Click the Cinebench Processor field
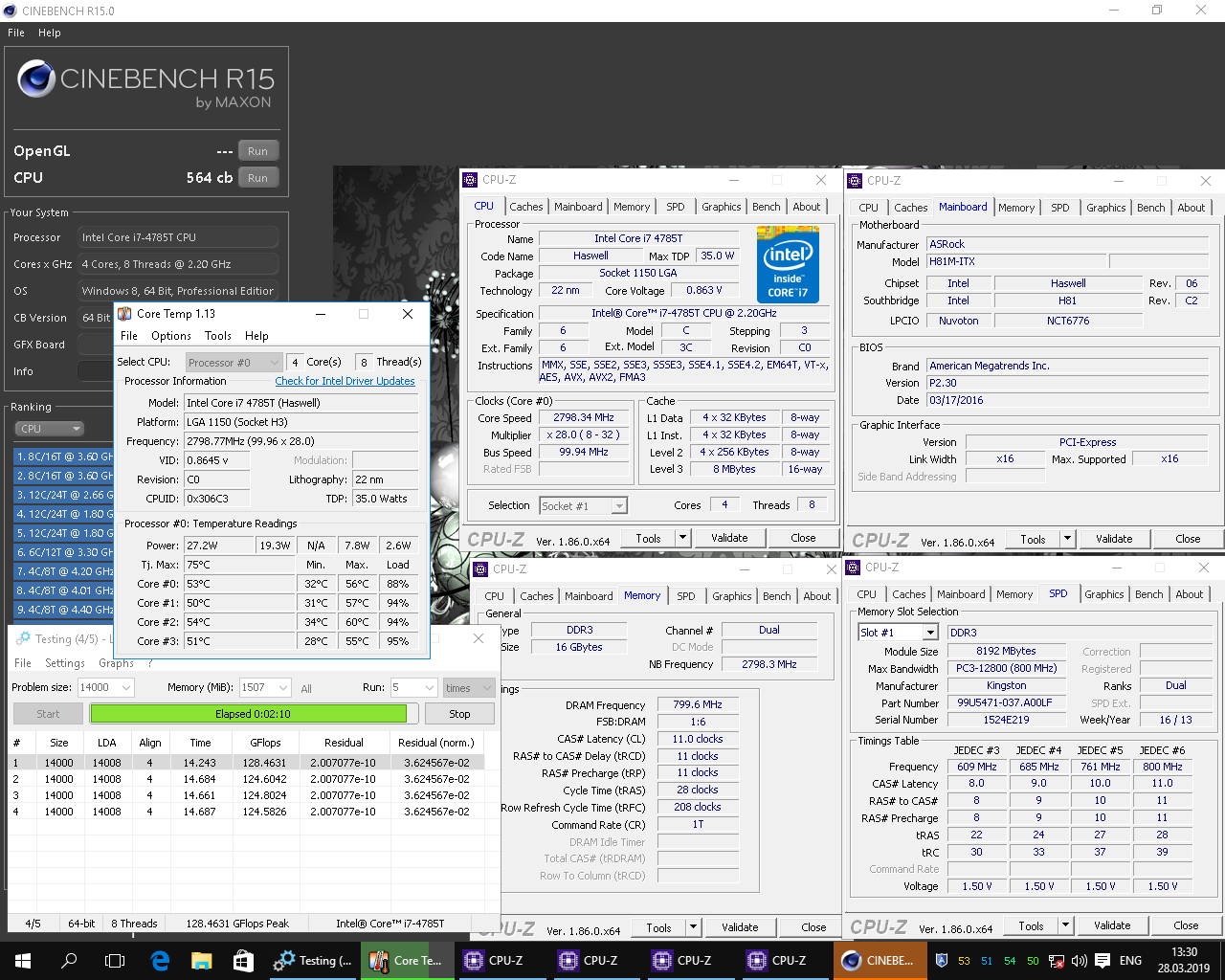The image size is (1225, 980). 179,237
